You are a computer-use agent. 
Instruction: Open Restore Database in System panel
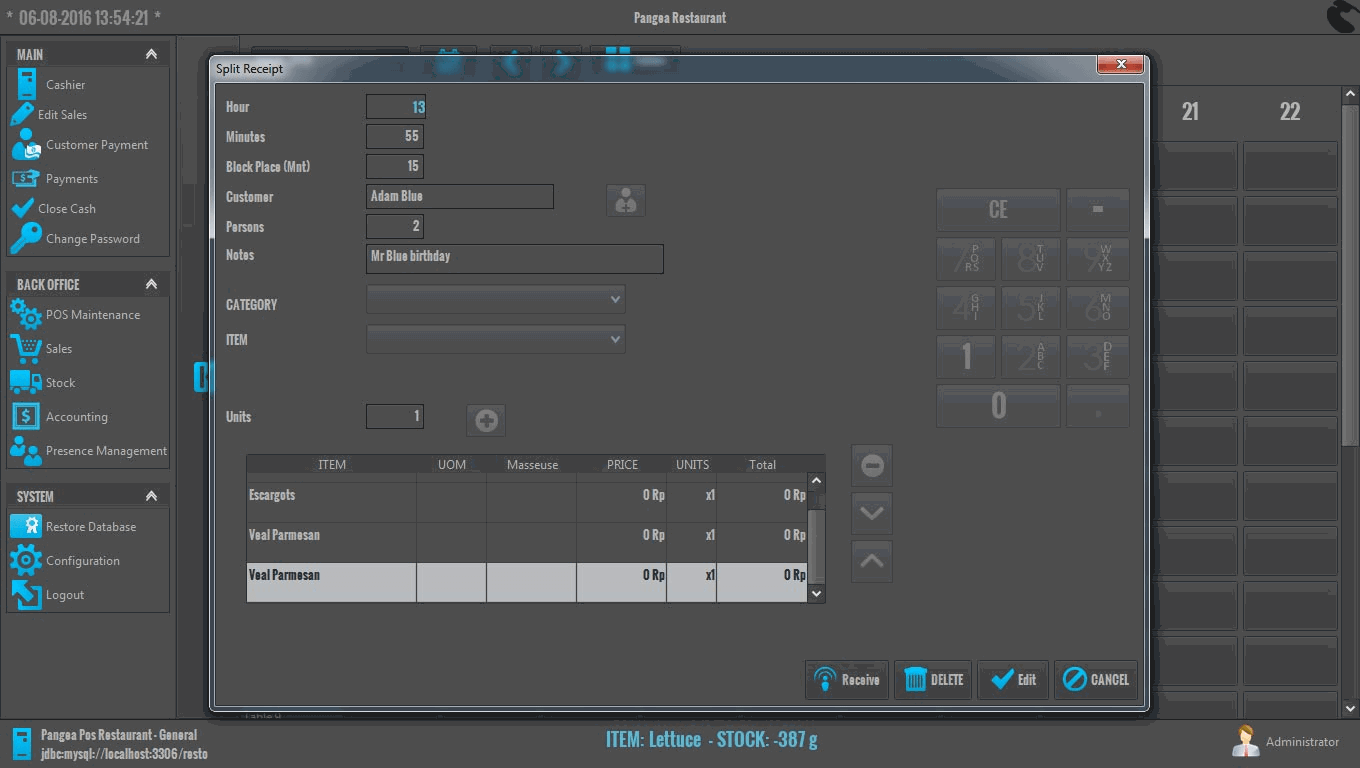[x=90, y=527]
